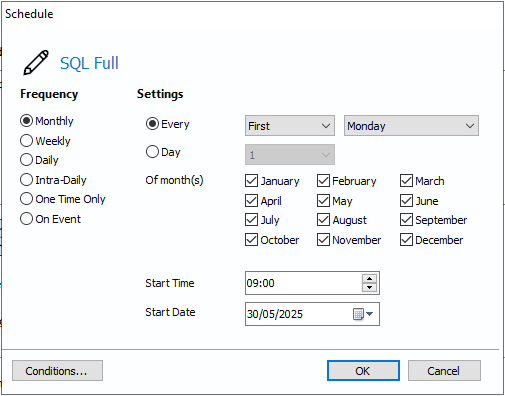Toggle the August month checkbox
The image size is (505, 396).
(x=323, y=220)
